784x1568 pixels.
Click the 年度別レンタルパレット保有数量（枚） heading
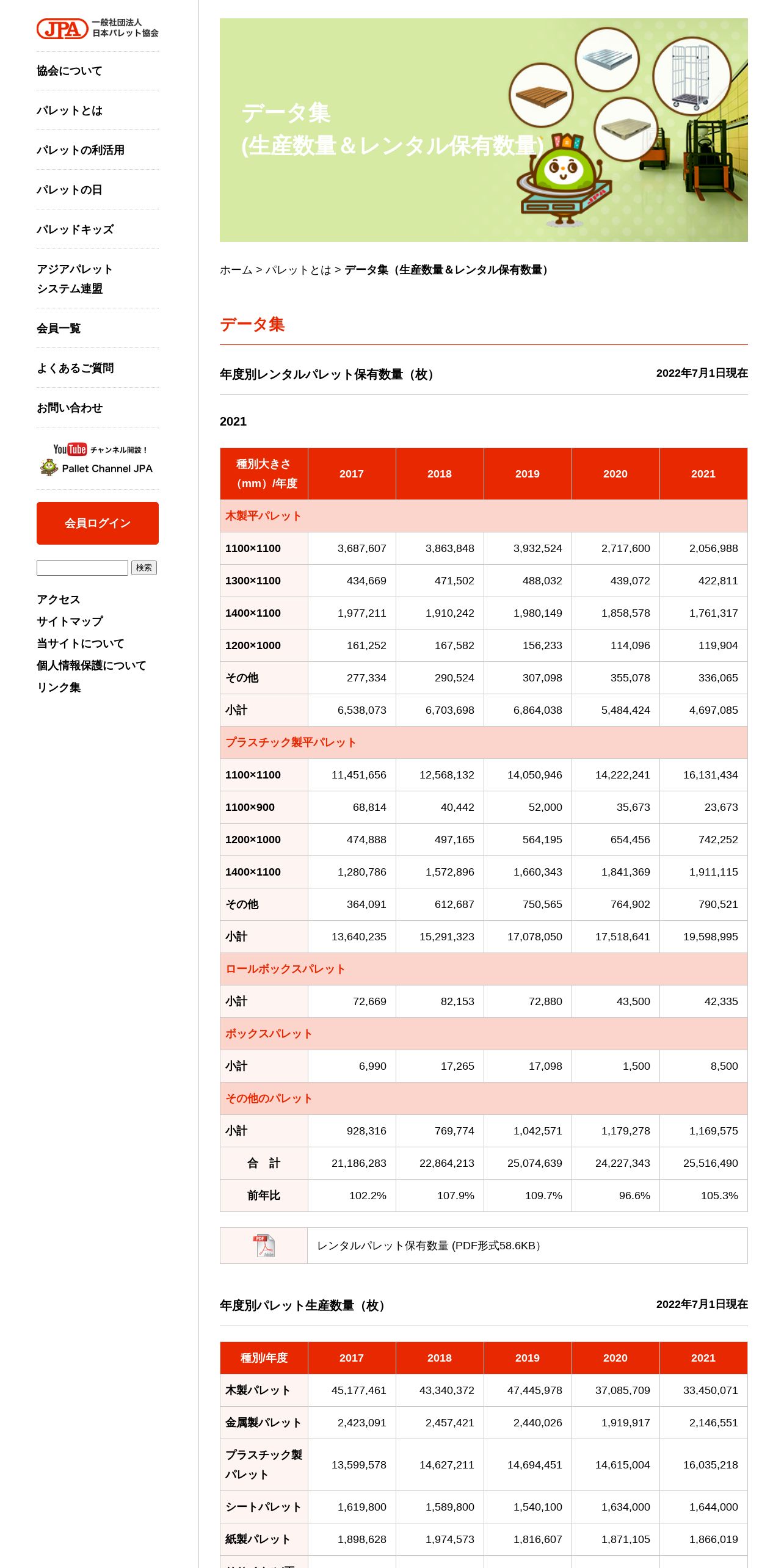click(x=328, y=374)
